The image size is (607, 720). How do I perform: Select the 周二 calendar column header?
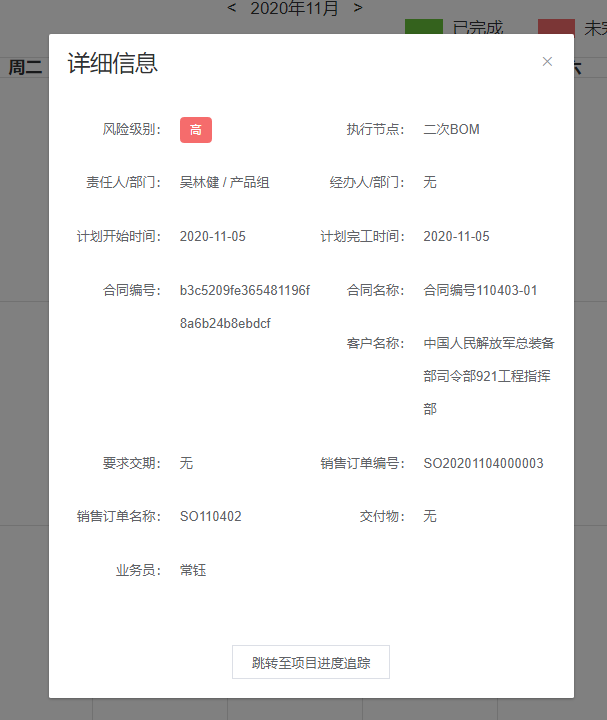(x=25, y=68)
